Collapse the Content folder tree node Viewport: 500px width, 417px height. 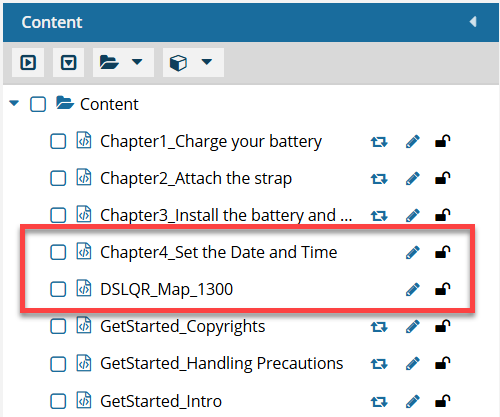(14, 103)
